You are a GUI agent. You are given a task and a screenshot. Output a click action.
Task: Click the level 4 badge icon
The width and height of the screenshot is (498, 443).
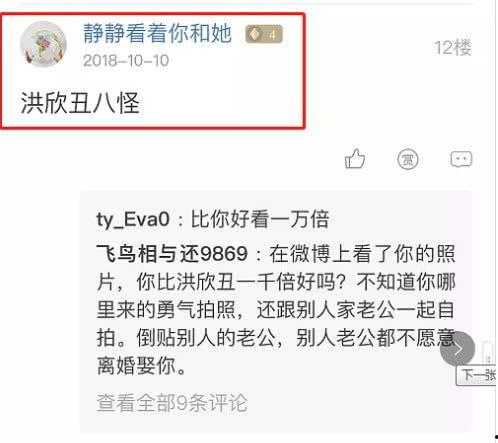(264, 34)
